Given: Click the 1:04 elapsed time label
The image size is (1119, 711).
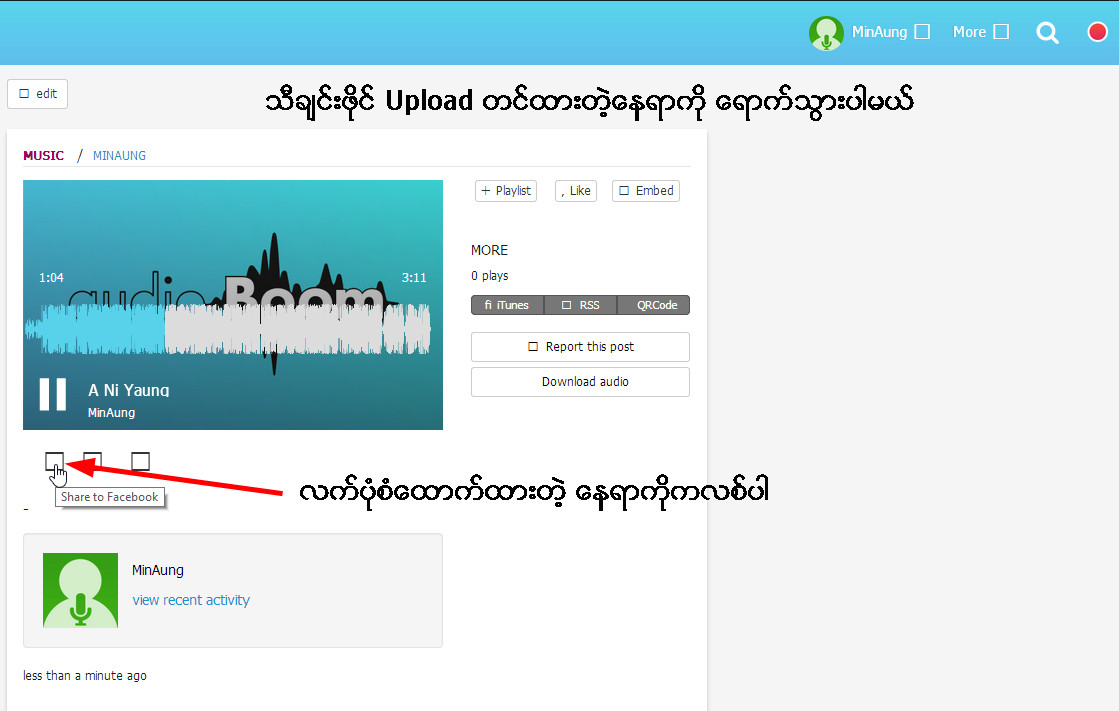Looking at the screenshot, I should (51, 278).
